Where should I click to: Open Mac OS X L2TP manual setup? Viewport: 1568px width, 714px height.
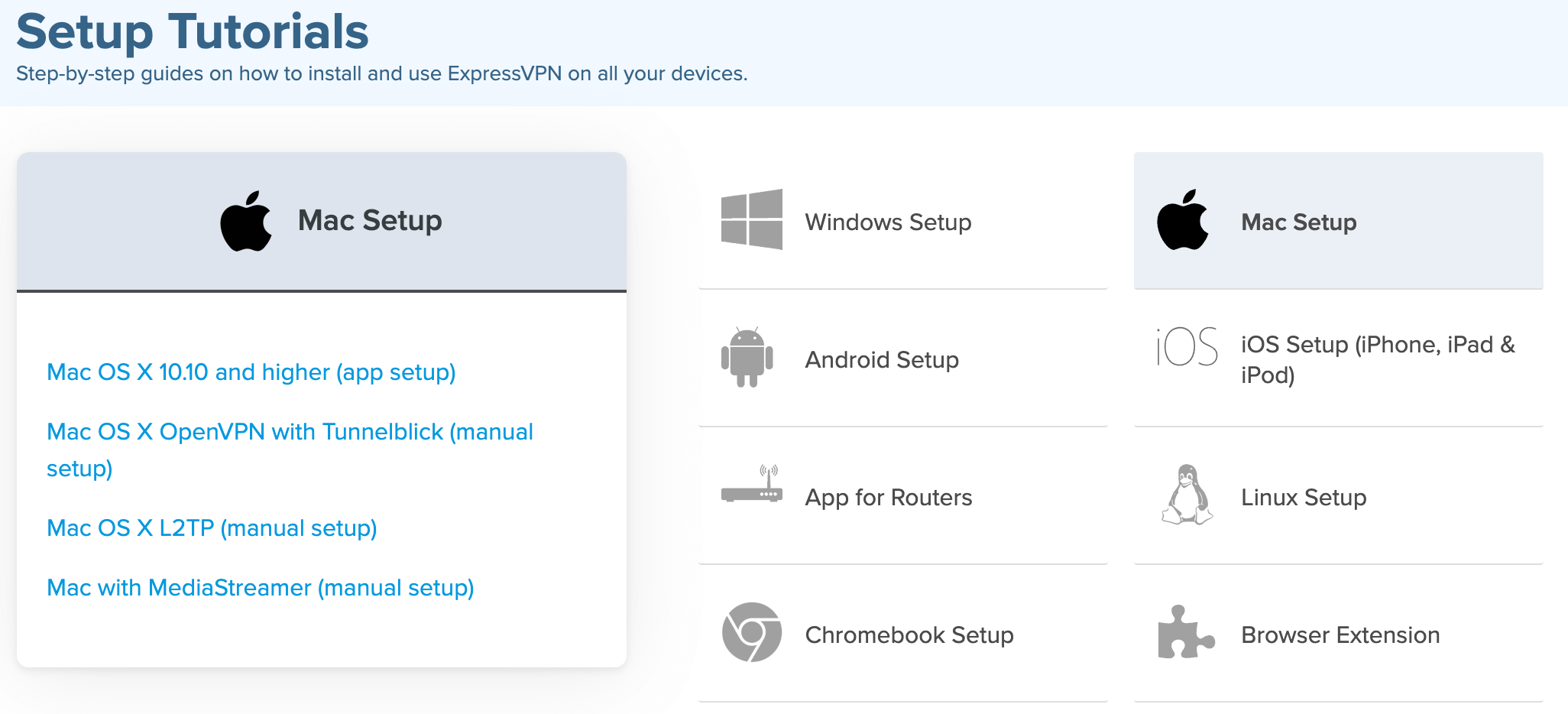(212, 528)
